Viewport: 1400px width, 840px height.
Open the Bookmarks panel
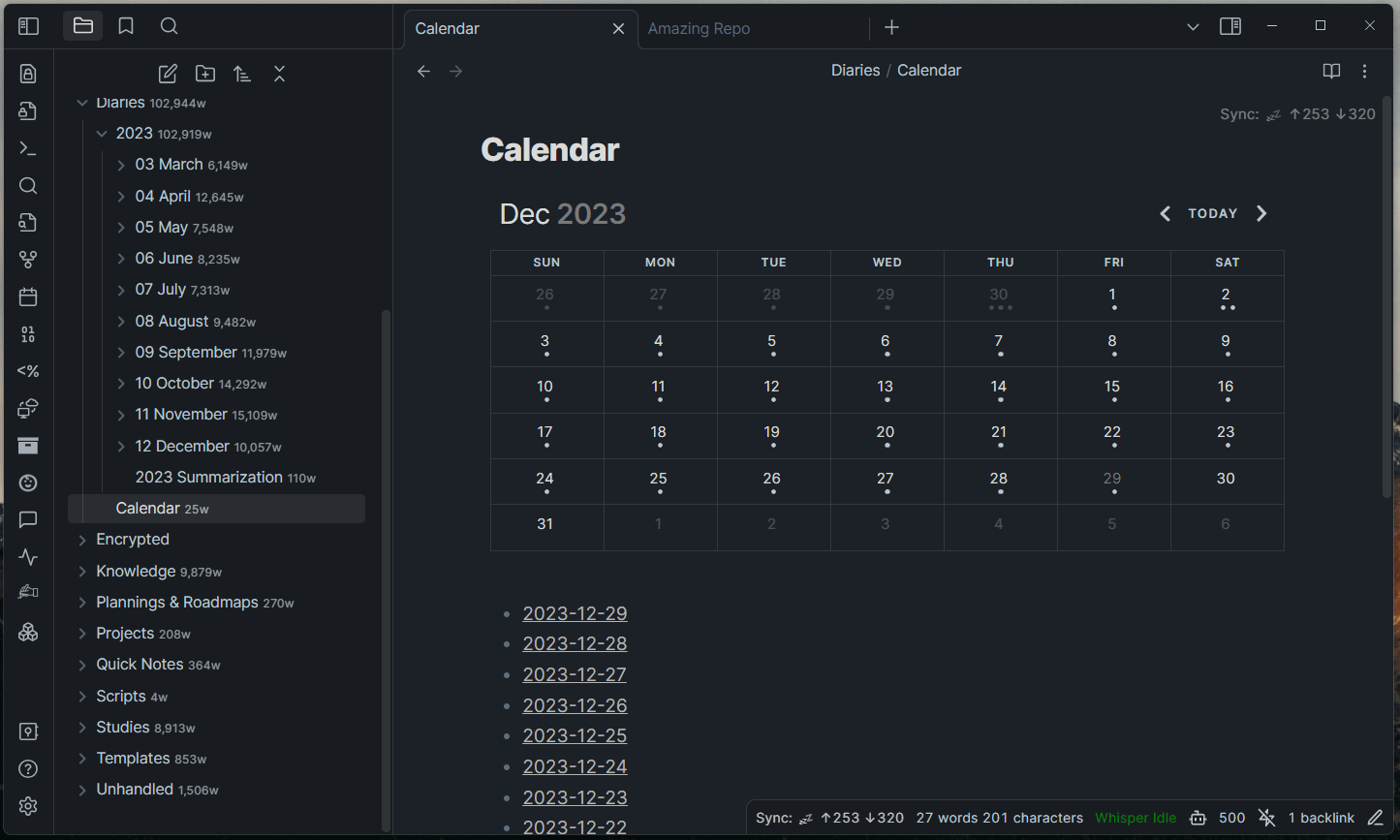126,26
